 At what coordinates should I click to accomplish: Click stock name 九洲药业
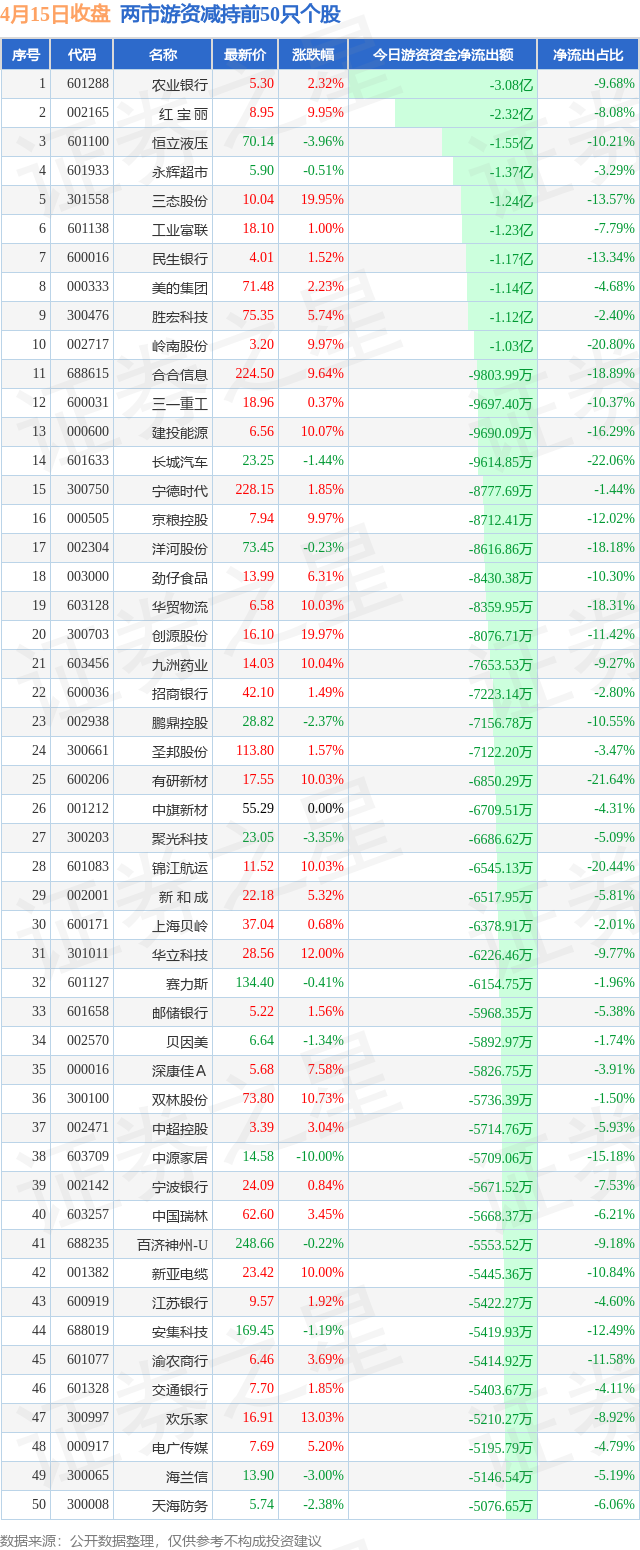click(x=180, y=664)
